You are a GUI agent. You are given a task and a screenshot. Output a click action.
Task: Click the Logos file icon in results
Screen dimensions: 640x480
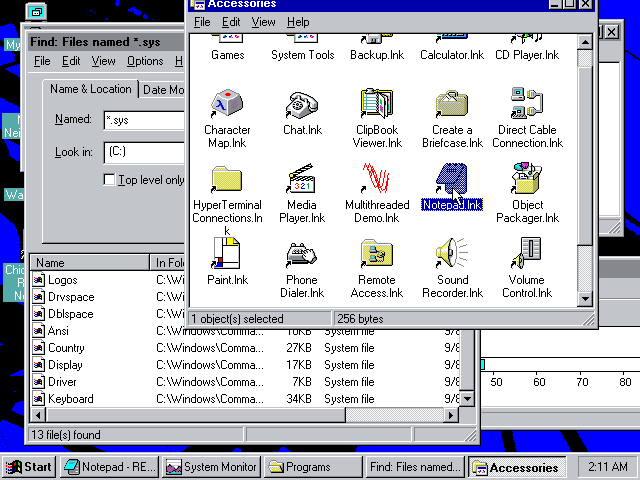[38, 280]
